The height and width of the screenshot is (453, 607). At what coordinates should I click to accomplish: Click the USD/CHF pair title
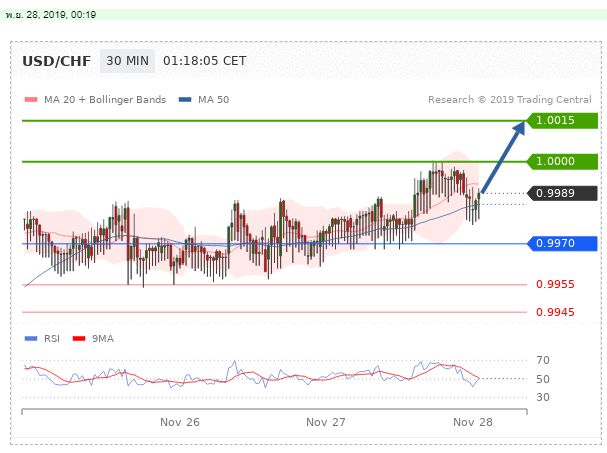click(x=57, y=61)
